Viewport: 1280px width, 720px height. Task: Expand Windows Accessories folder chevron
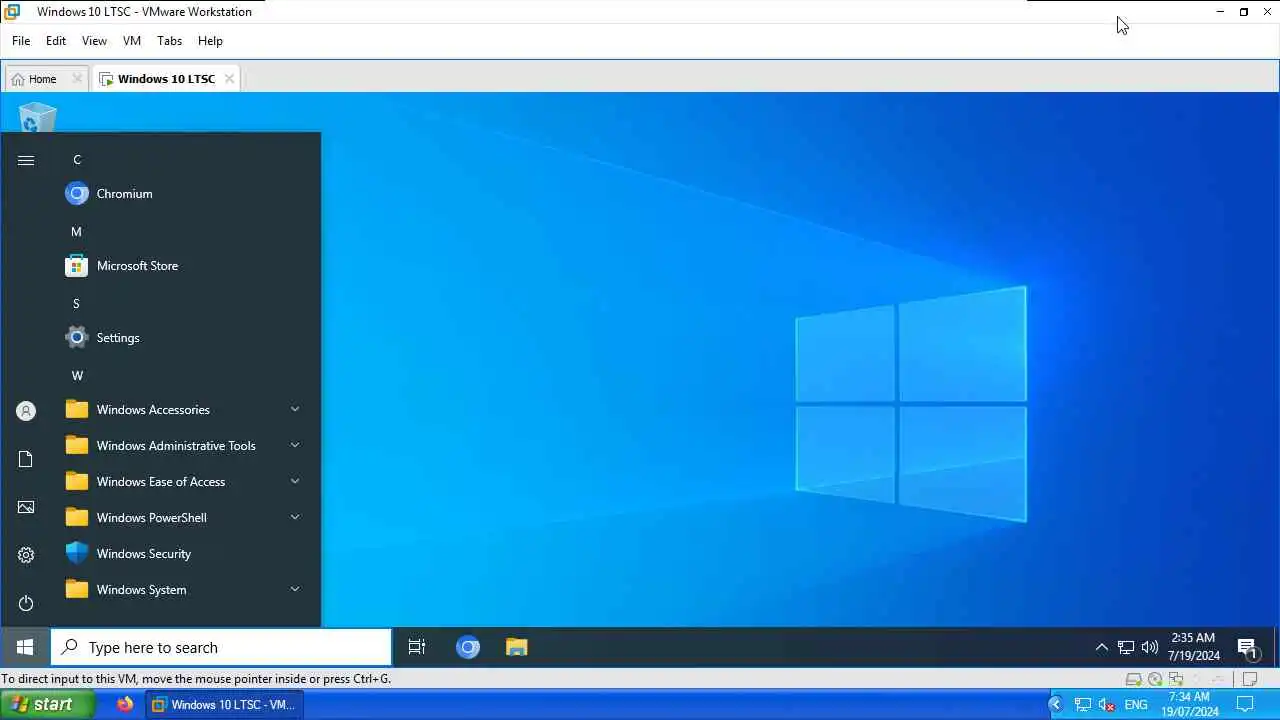(295, 409)
